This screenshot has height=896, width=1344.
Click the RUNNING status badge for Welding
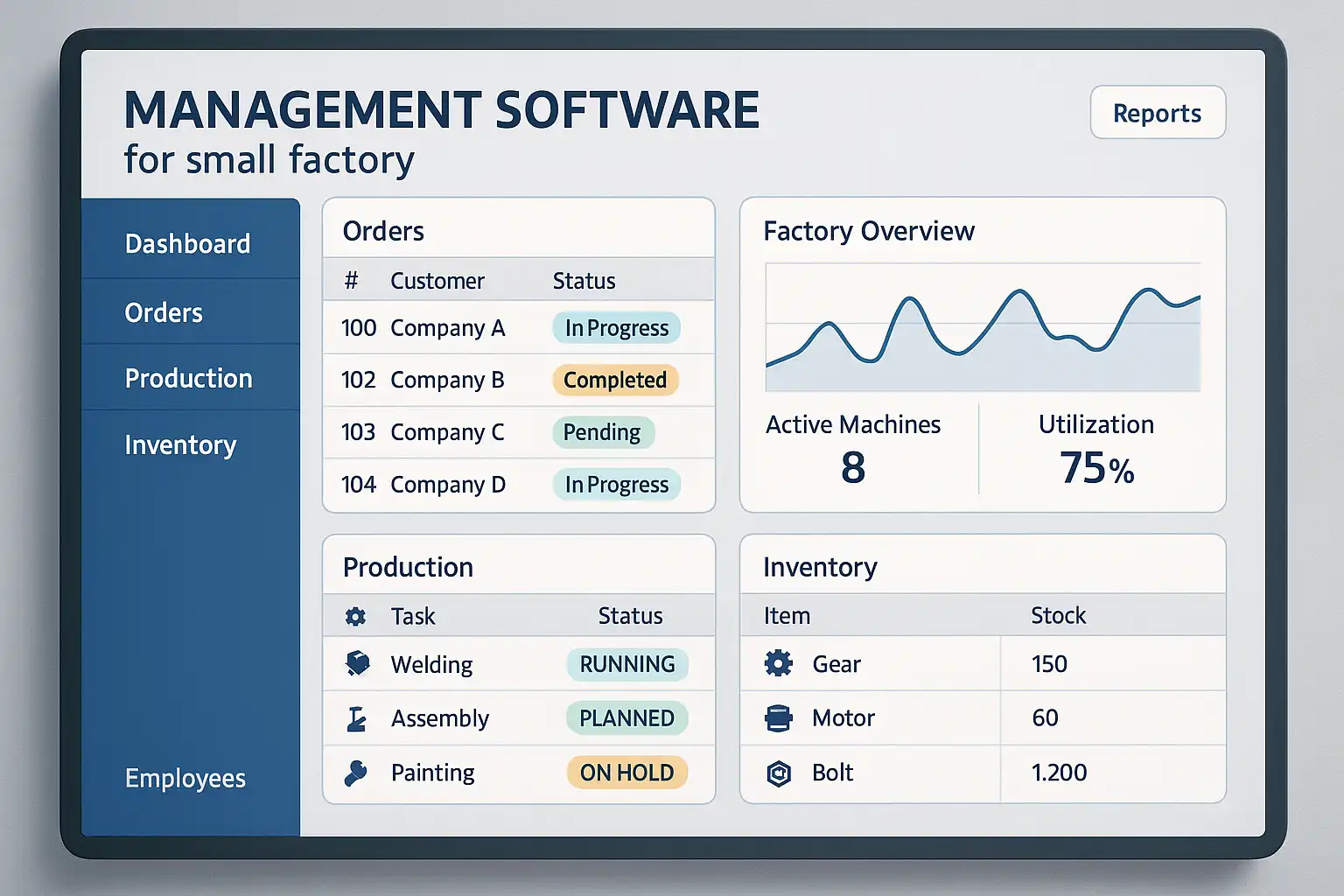(x=626, y=664)
